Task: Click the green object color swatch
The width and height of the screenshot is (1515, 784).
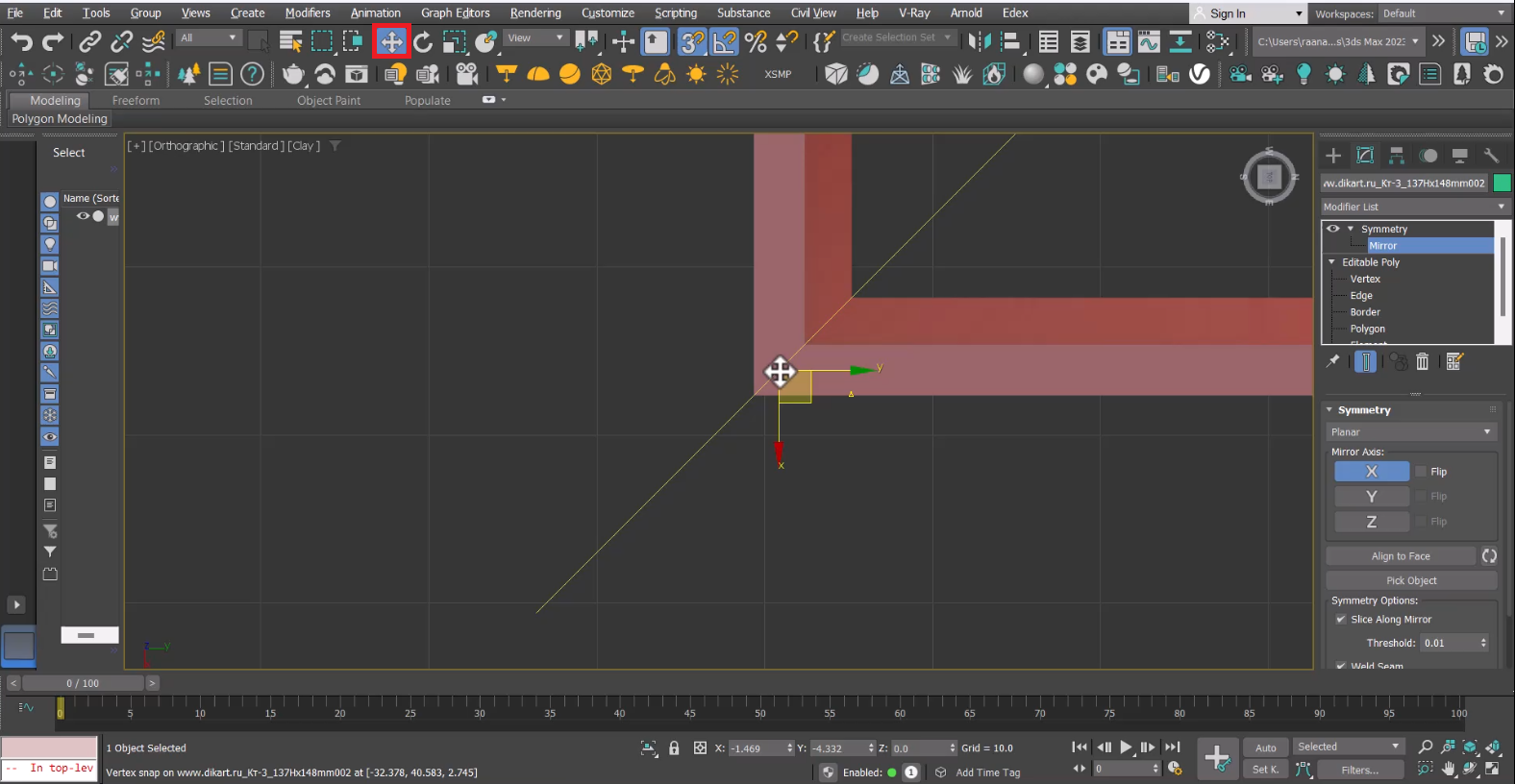Action: tap(1502, 183)
